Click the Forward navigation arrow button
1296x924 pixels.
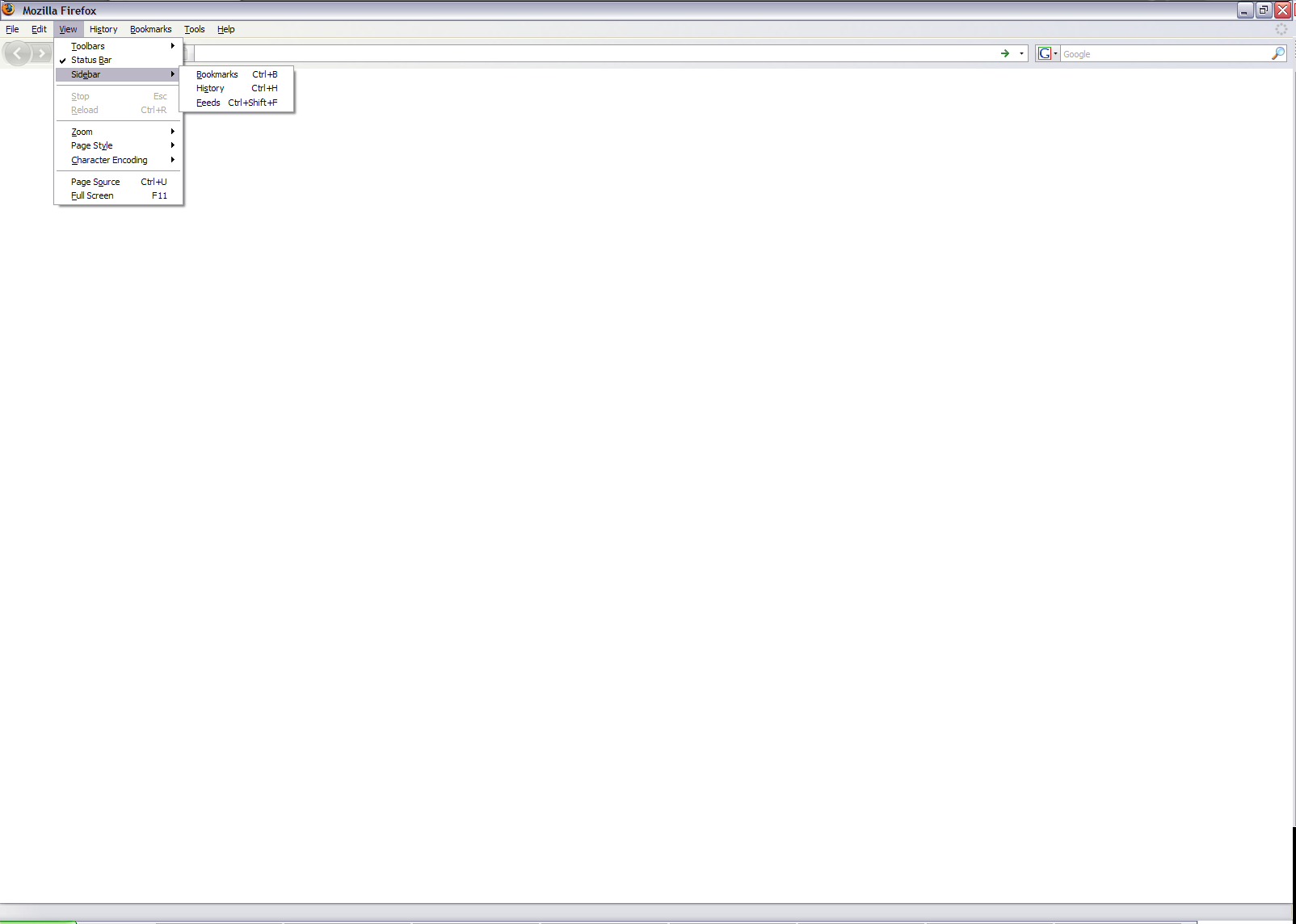(41, 54)
